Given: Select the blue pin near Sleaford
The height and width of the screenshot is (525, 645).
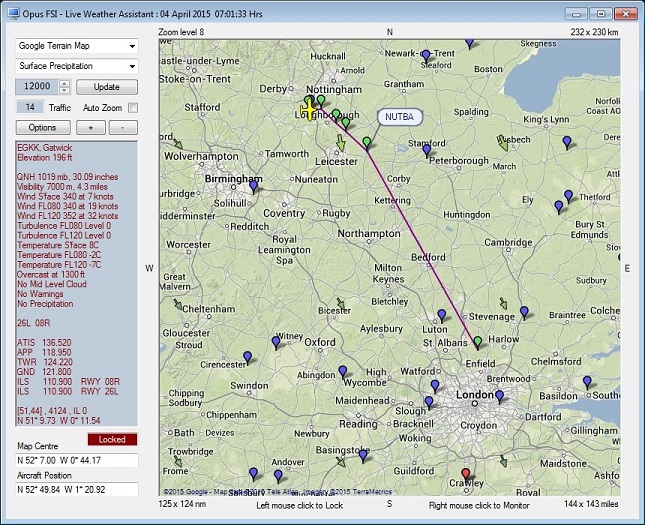Looking at the screenshot, I should click(426, 56).
